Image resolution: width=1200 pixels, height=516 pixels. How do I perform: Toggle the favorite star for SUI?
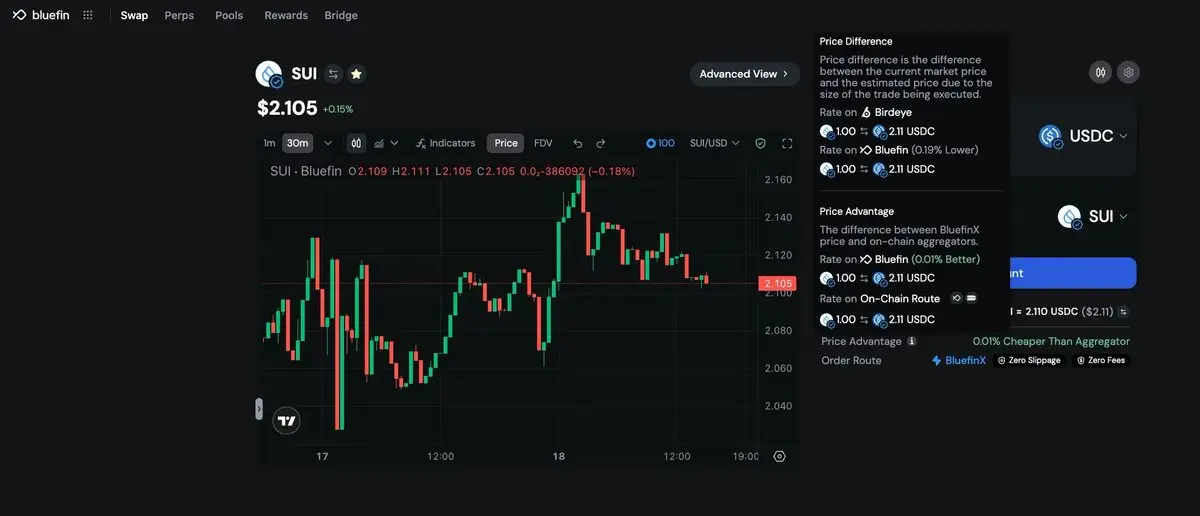tap(356, 74)
